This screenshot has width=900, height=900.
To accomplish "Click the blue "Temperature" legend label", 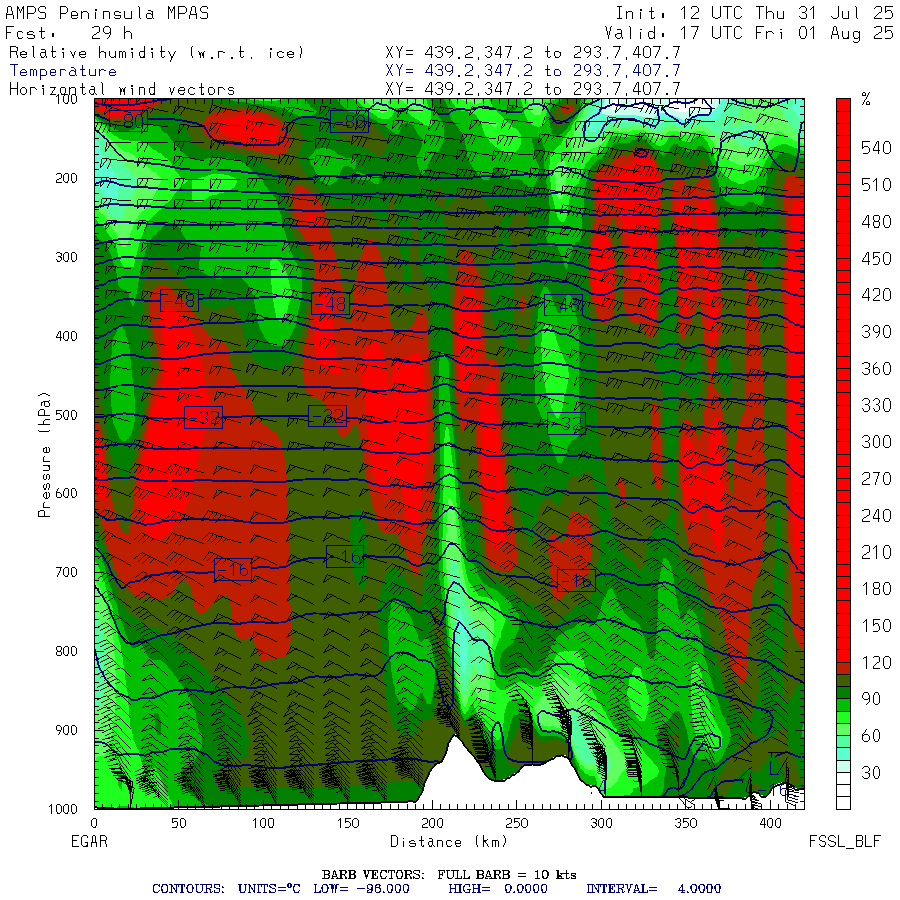I will click(x=63, y=71).
